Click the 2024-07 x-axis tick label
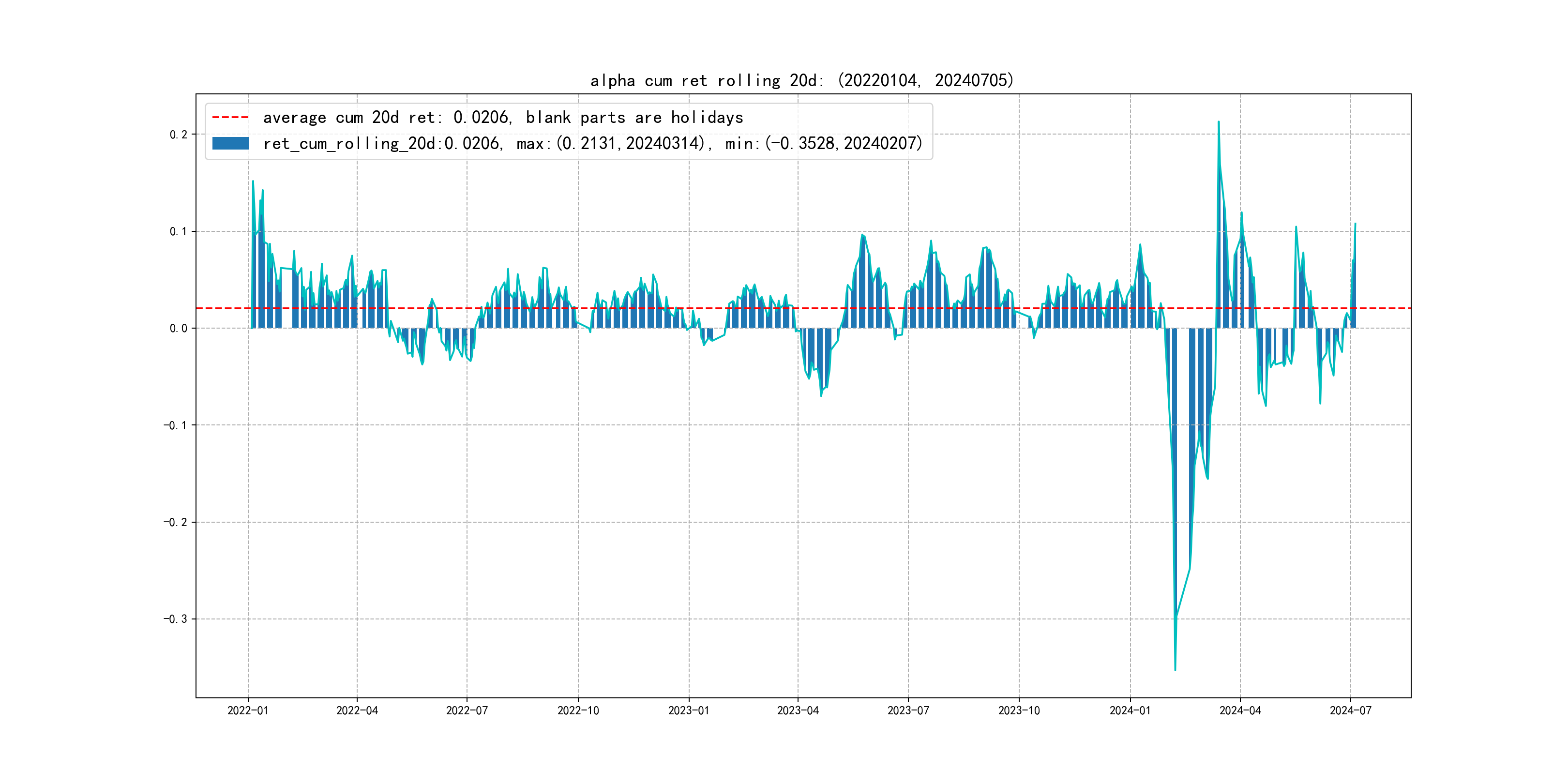Viewport: 1568px width, 784px height. (x=1351, y=710)
